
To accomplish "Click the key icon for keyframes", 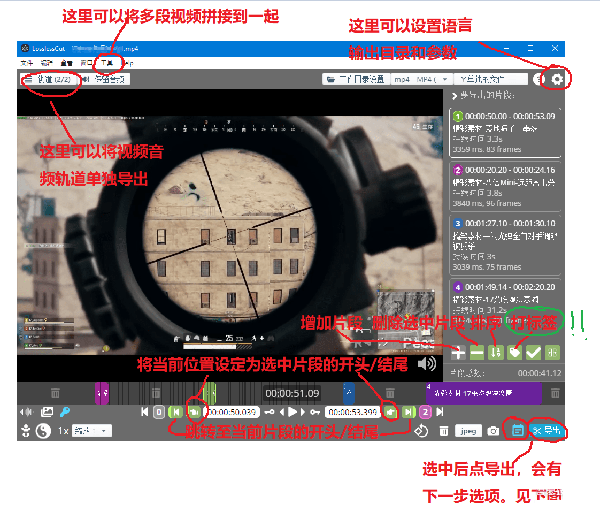I will click(x=64, y=411).
